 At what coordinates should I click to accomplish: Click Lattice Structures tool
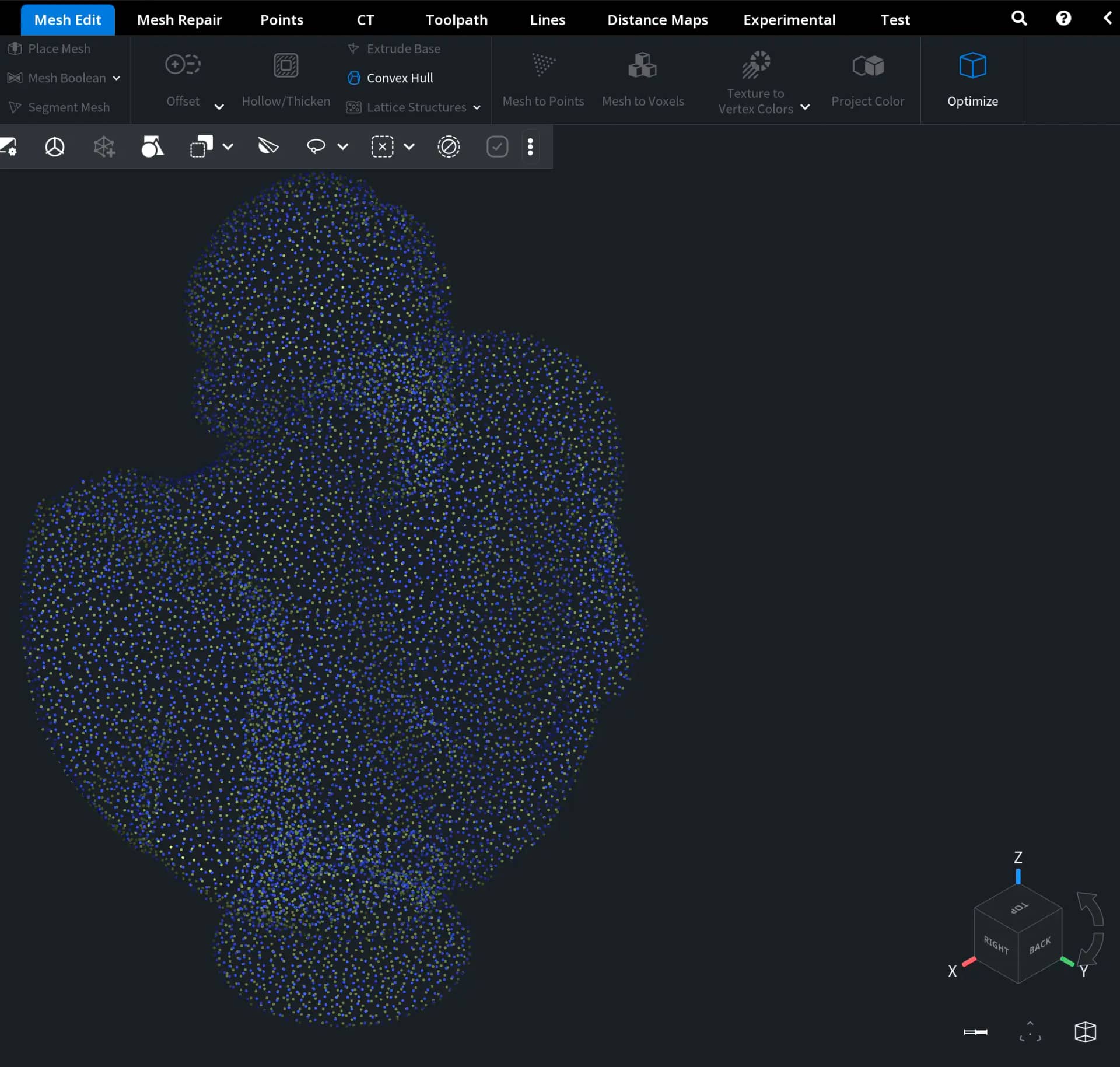(x=407, y=107)
